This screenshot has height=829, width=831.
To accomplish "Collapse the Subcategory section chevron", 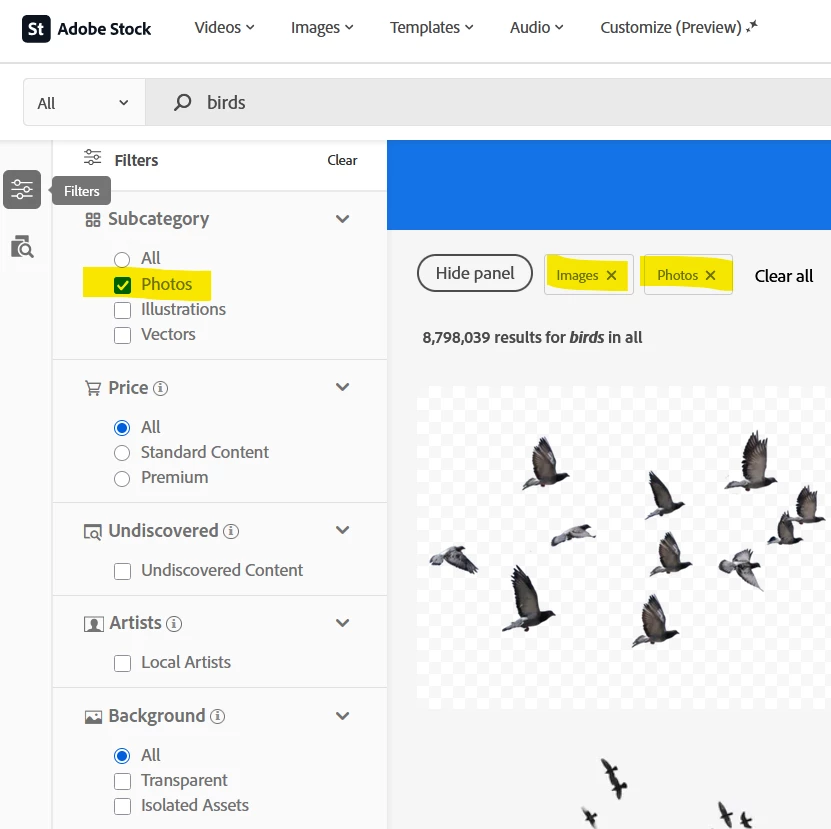I will click(342, 219).
